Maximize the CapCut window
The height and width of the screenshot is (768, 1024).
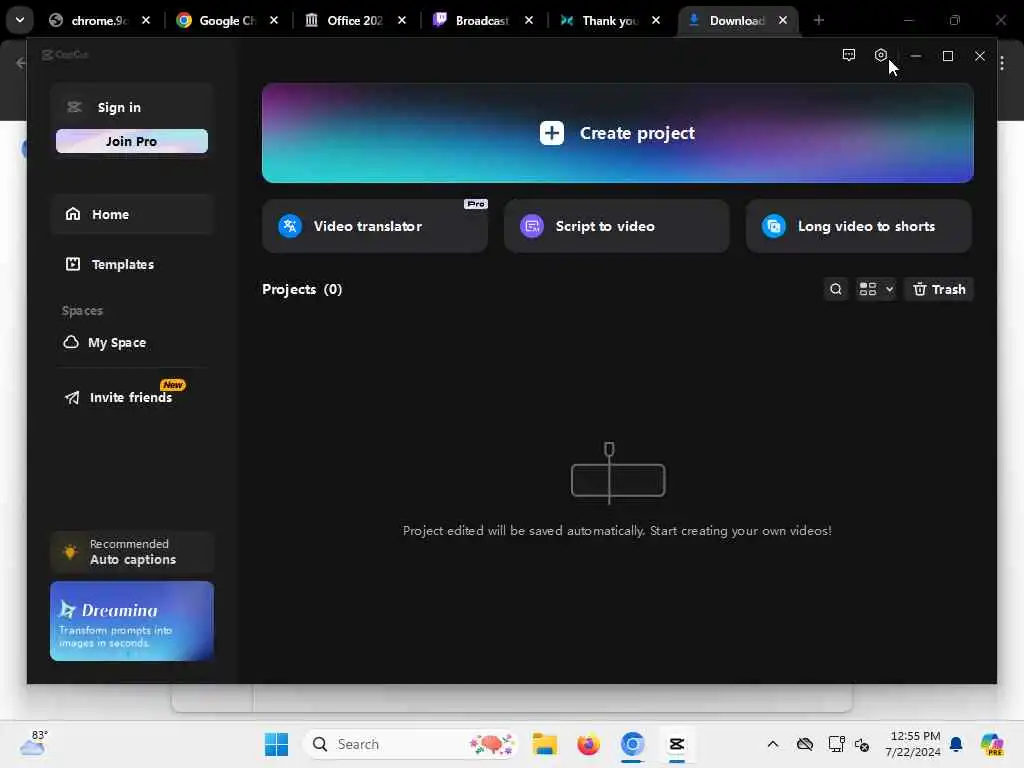pos(948,56)
